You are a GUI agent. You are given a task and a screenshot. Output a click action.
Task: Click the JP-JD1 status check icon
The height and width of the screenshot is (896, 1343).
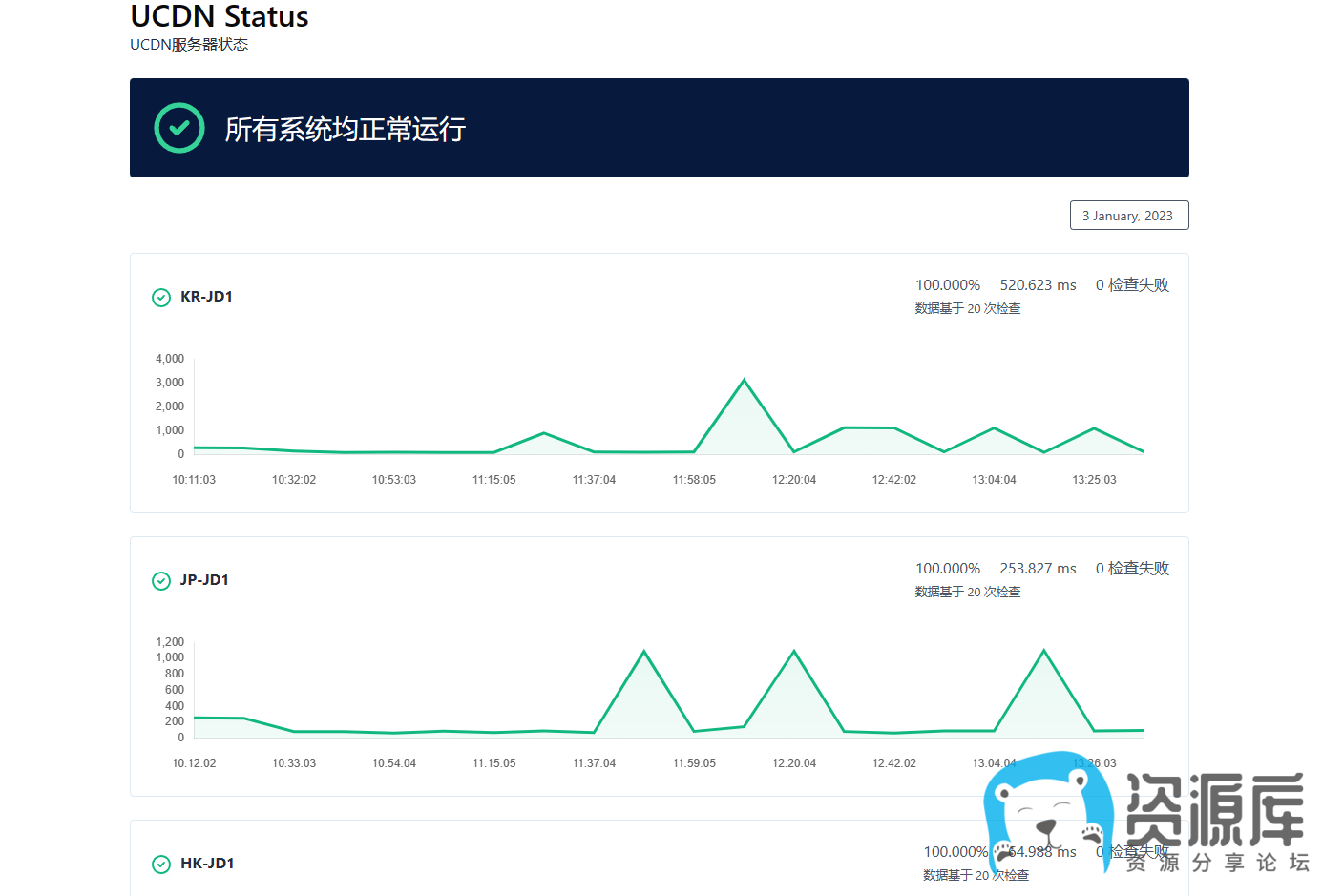click(x=161, y=581)
